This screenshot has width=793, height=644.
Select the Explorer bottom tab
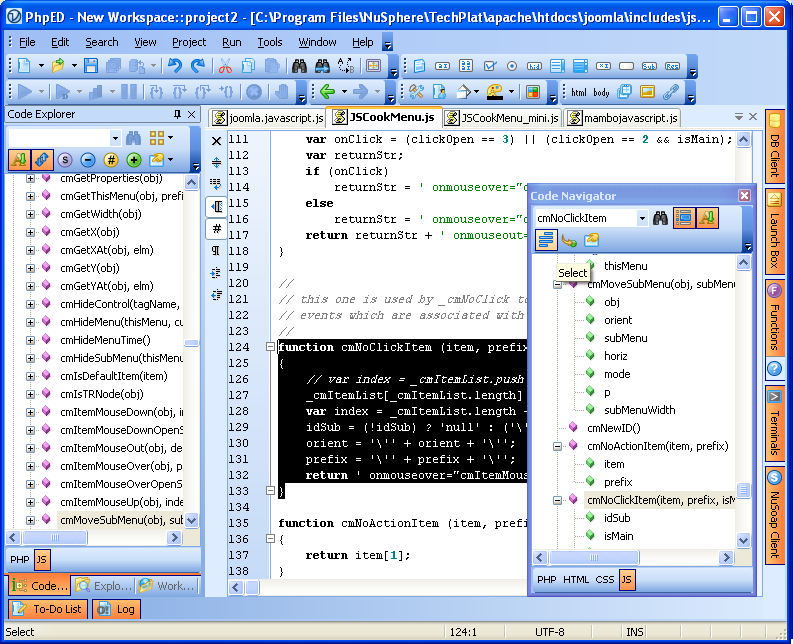point(104,586)
